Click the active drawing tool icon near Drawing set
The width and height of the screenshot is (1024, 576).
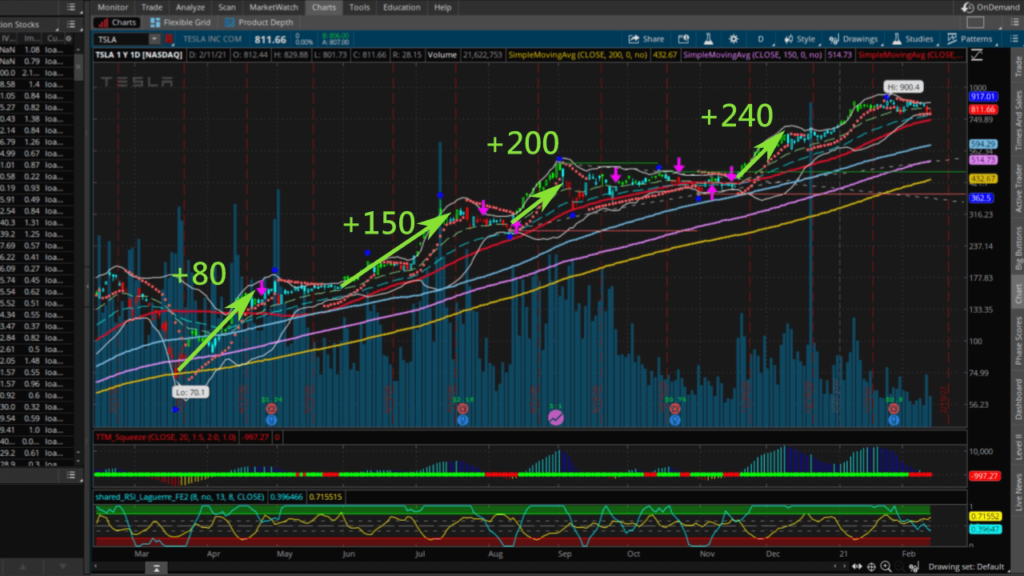tap(914, 567)
